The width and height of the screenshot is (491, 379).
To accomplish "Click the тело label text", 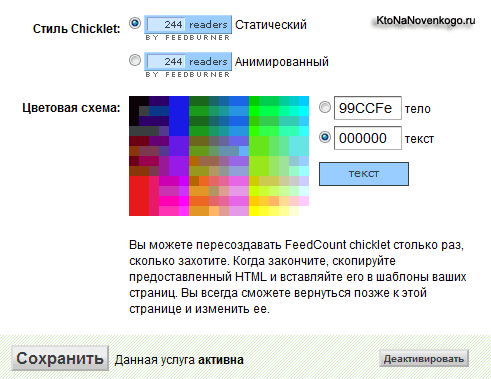I will tap(418, 109).
